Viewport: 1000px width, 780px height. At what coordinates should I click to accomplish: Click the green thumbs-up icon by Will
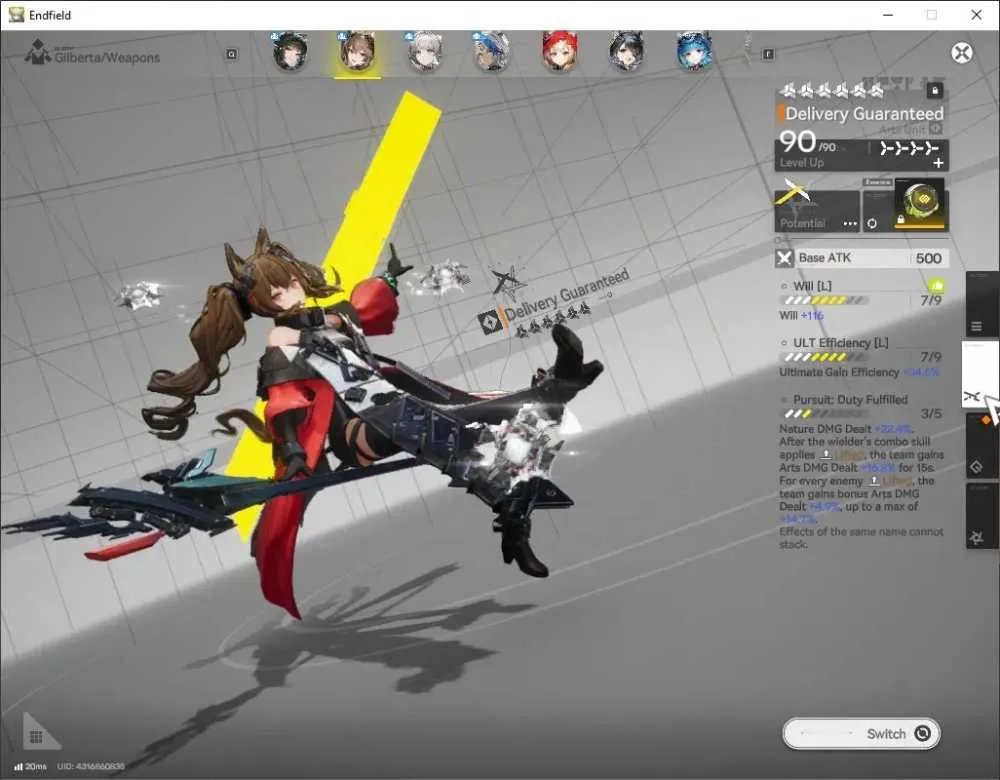coord(936,285)
